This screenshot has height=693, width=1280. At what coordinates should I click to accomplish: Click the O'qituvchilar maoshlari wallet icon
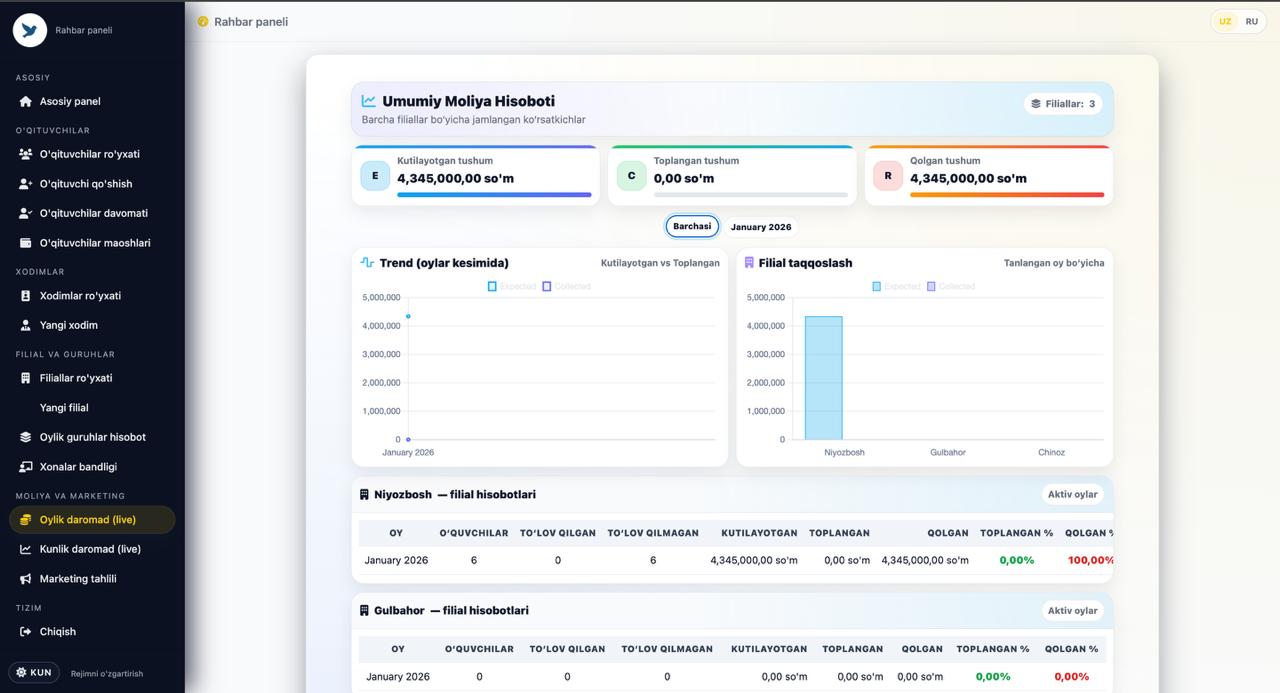(26, 243)
